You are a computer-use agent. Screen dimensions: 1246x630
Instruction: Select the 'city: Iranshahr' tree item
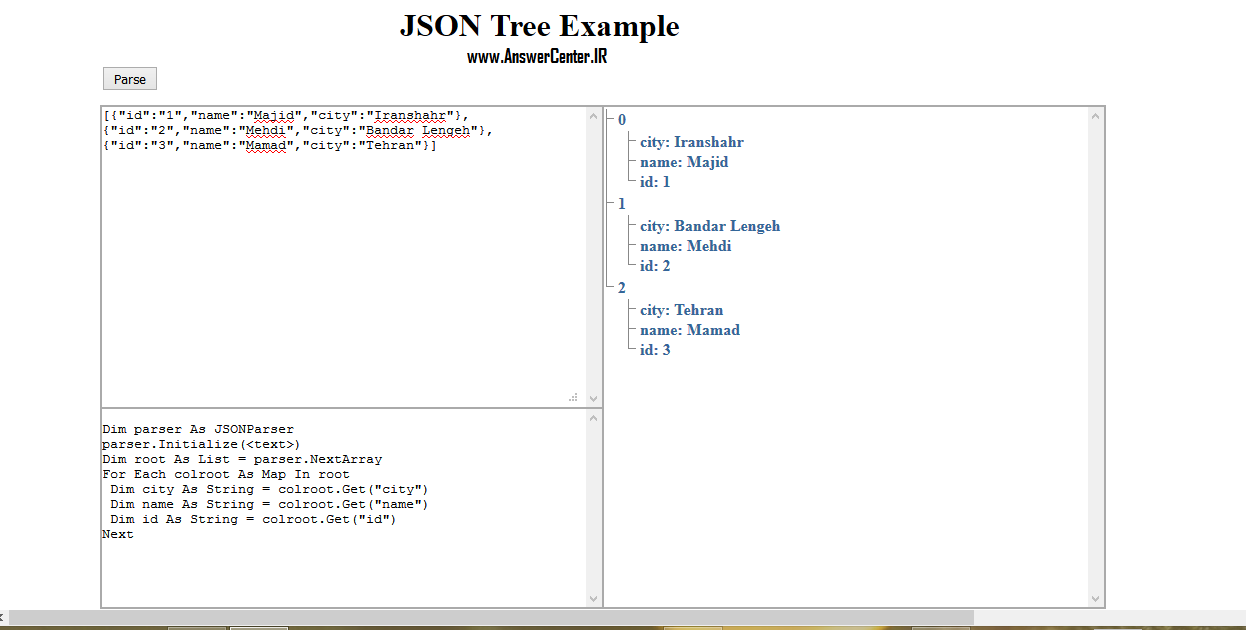pyautogui.click(x=691, y=142)
